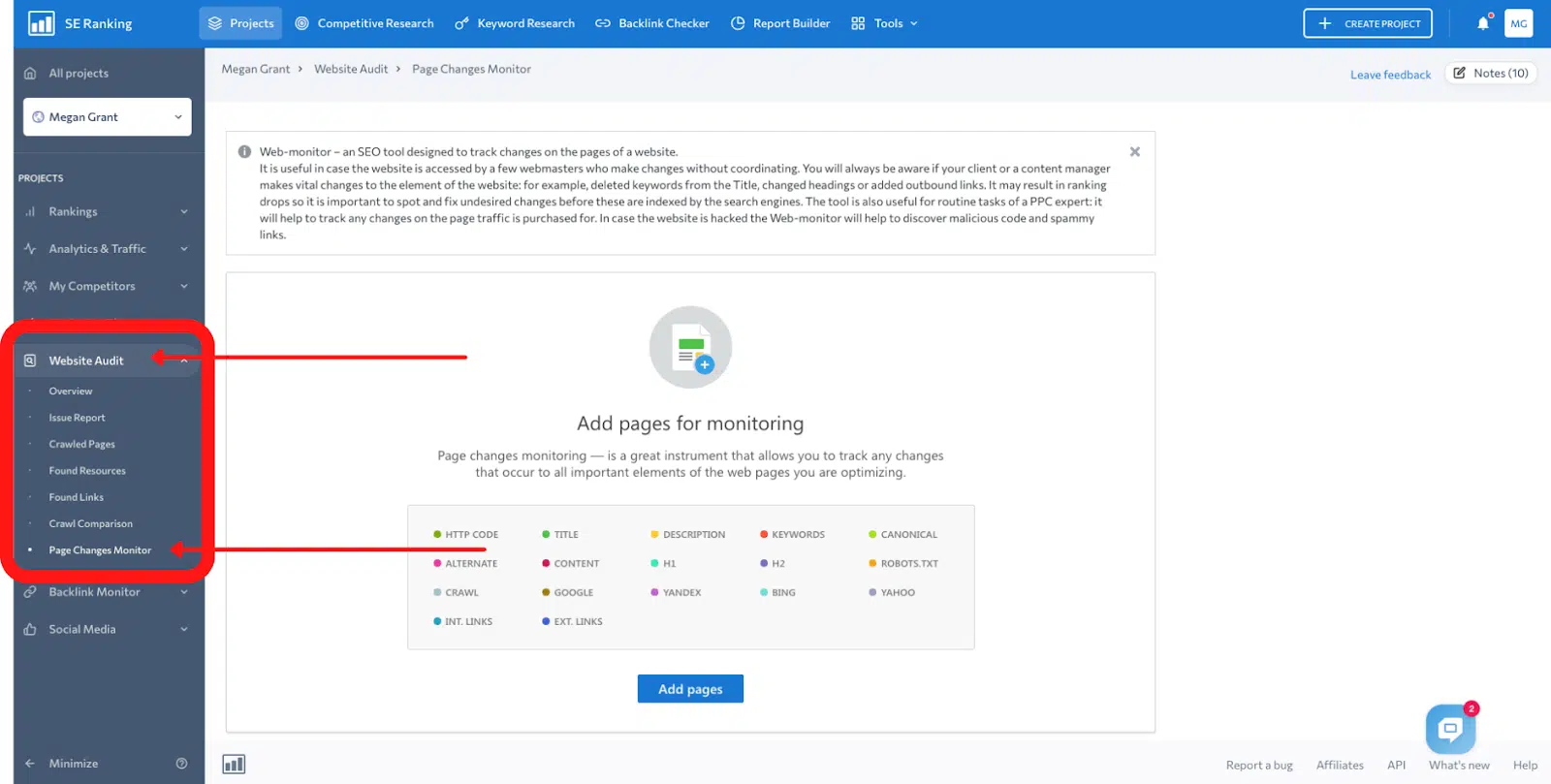1551x784 pixels.
Task: Select Issue Report in sidebar
Action: click(x=77, y=418)
